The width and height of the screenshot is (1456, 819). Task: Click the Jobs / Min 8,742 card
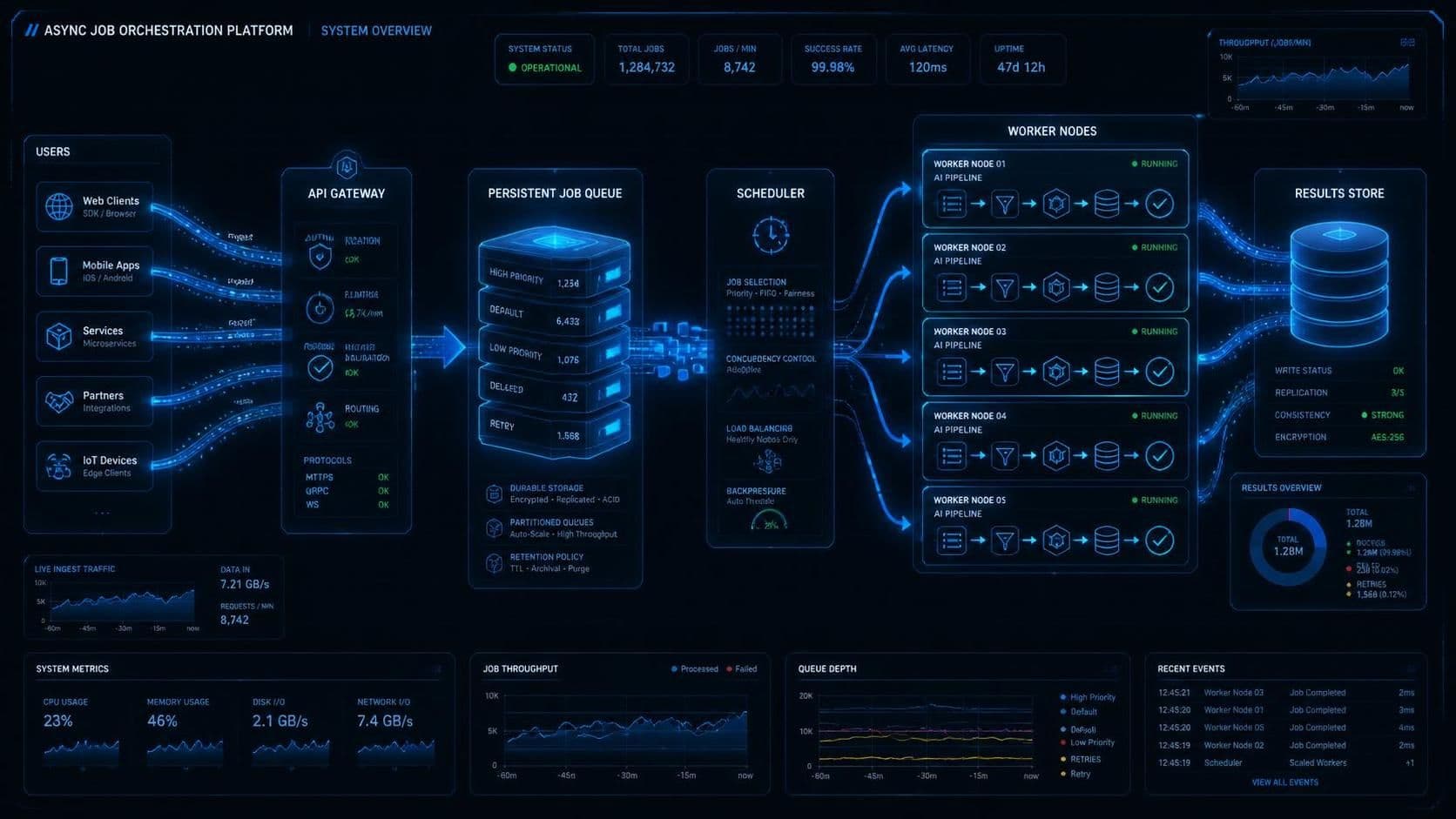(739, 59)
